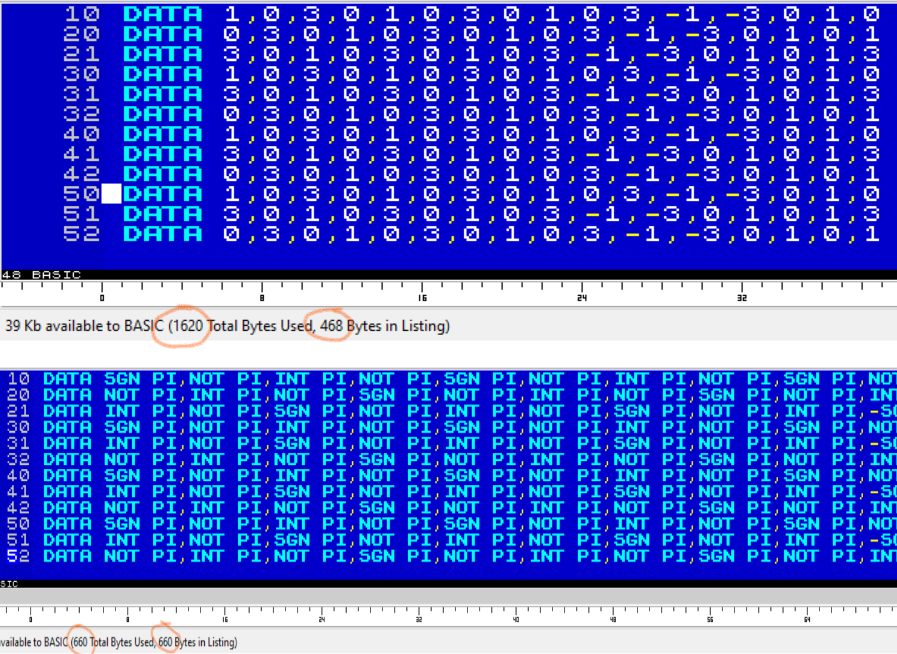The width and height of the screenshot is (897, 654).
Task: Click ruler mark 24 under the numeric listing
Action: [582, 298]
